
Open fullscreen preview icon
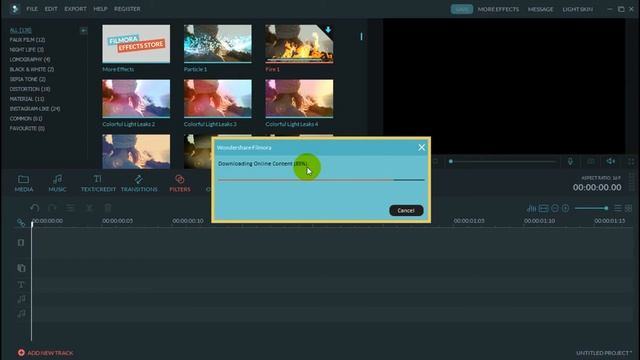tap(631, 162)
